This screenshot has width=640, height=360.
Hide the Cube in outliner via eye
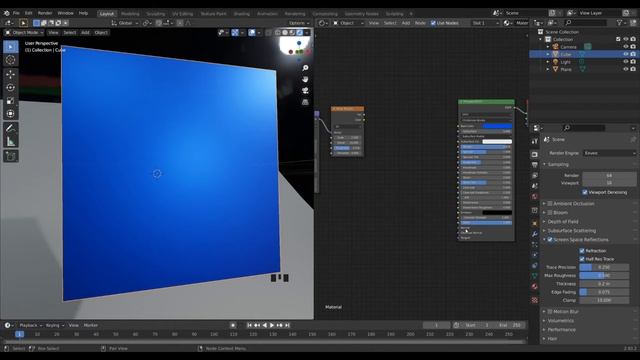626,54
